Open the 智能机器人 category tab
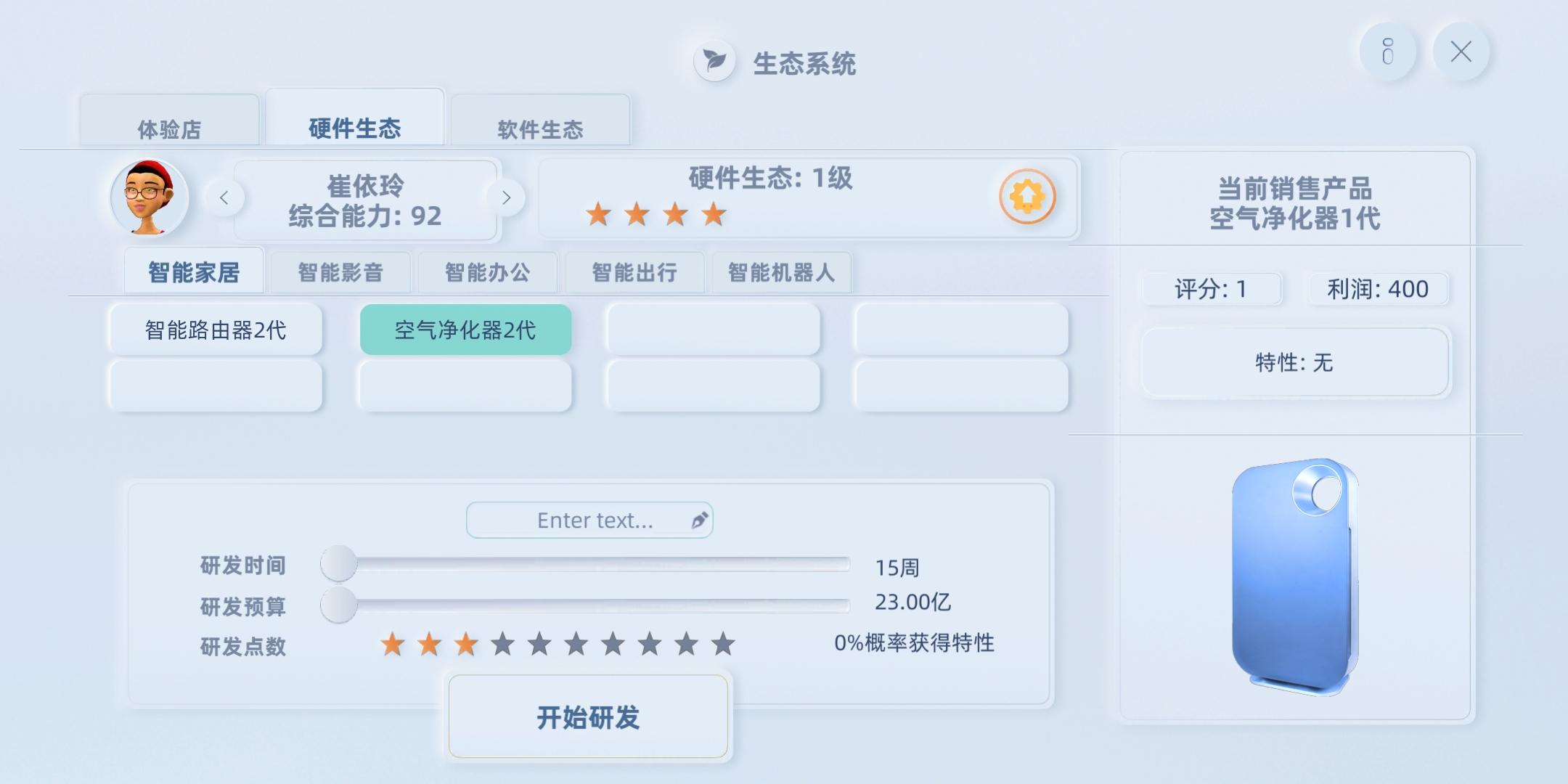 (x=782, y=273)
